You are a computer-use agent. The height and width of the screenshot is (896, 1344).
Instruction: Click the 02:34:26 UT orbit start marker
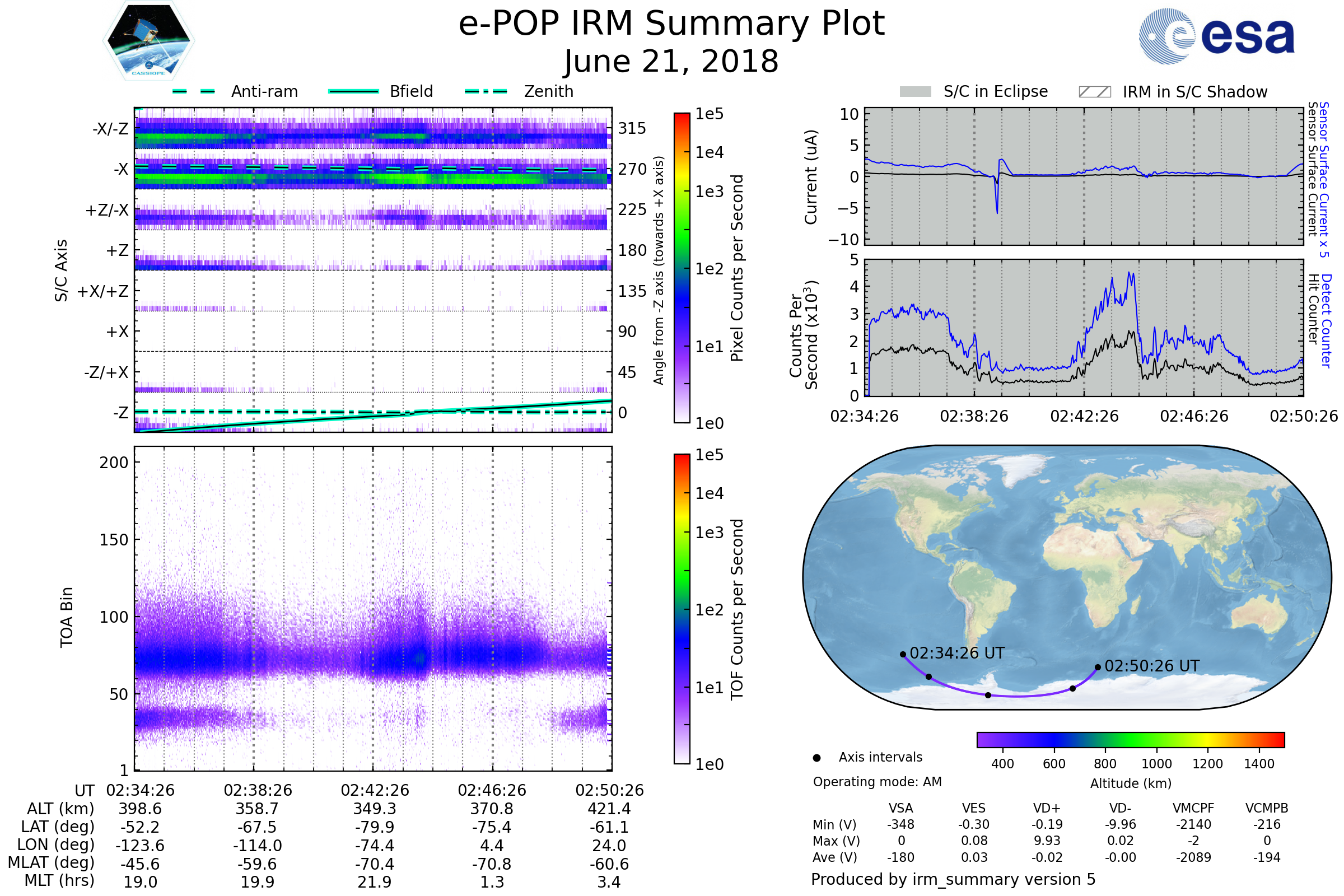[x=903, y=655]
